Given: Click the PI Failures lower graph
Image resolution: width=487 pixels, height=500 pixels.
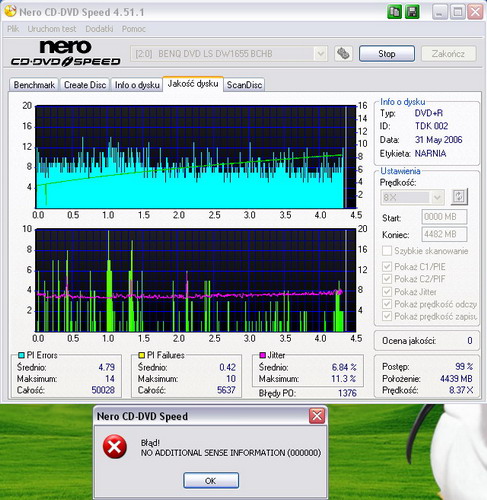Looking at the screenshot, I should (196, 280).
